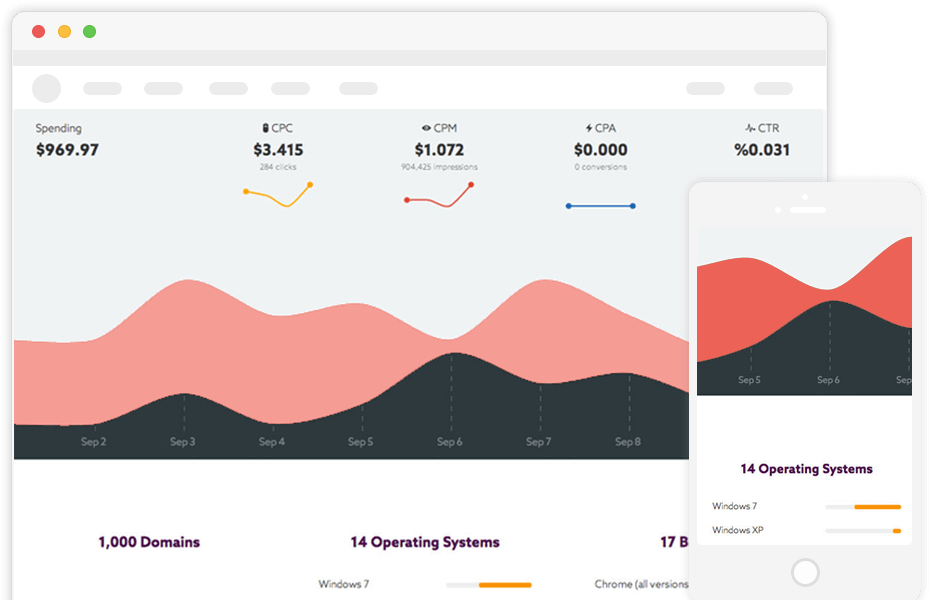Screen dimensions: 931x600
Task: Click the Windows XP bar on the phone
Action: point(862,531)
